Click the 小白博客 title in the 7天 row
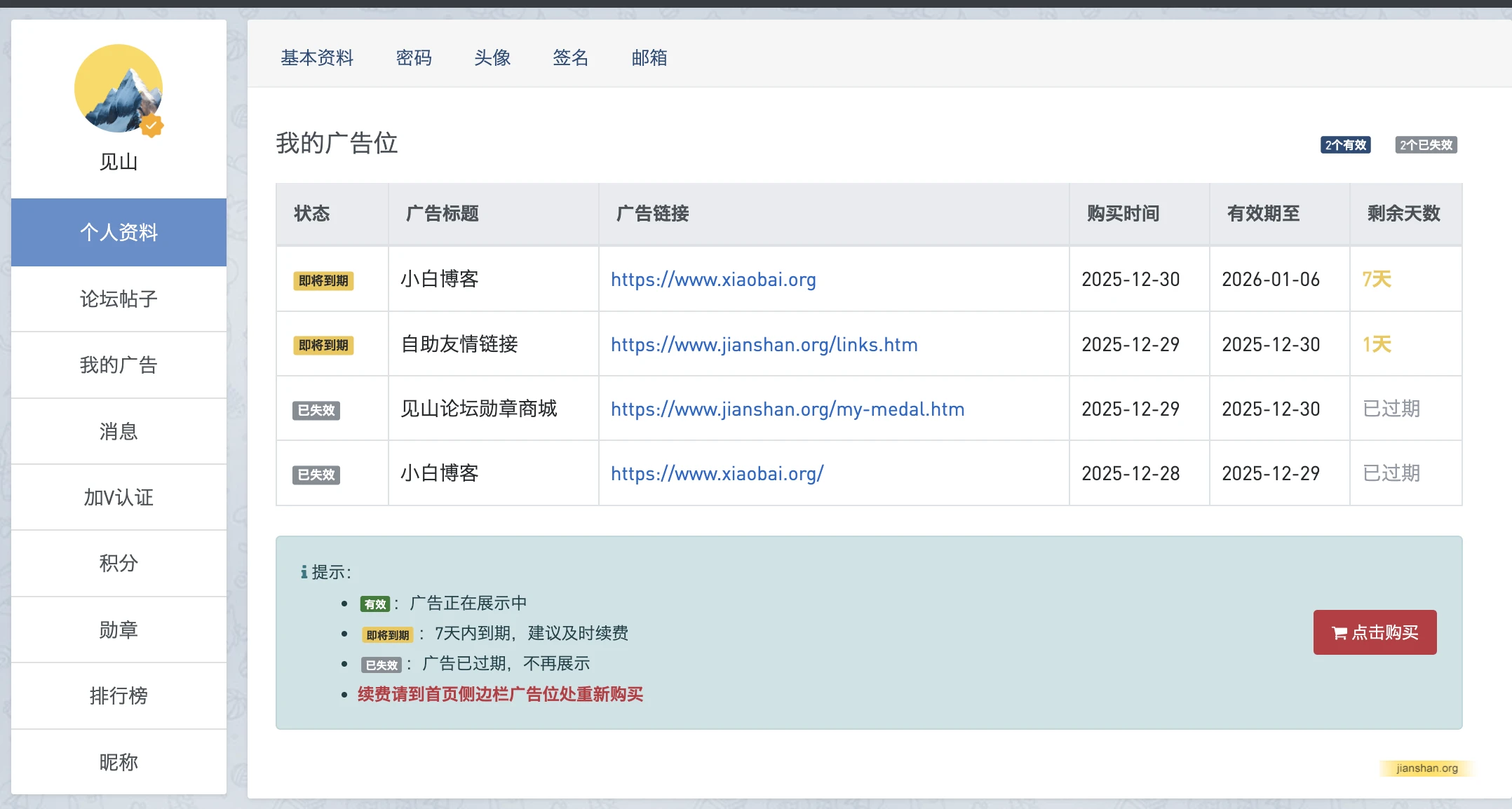Viewport: 1512px width, 809px height. coord(440,279)
